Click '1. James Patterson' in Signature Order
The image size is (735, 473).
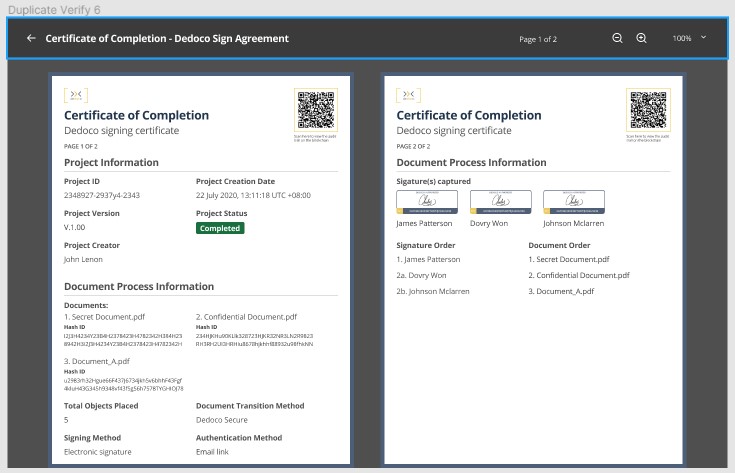click(428, 259)
